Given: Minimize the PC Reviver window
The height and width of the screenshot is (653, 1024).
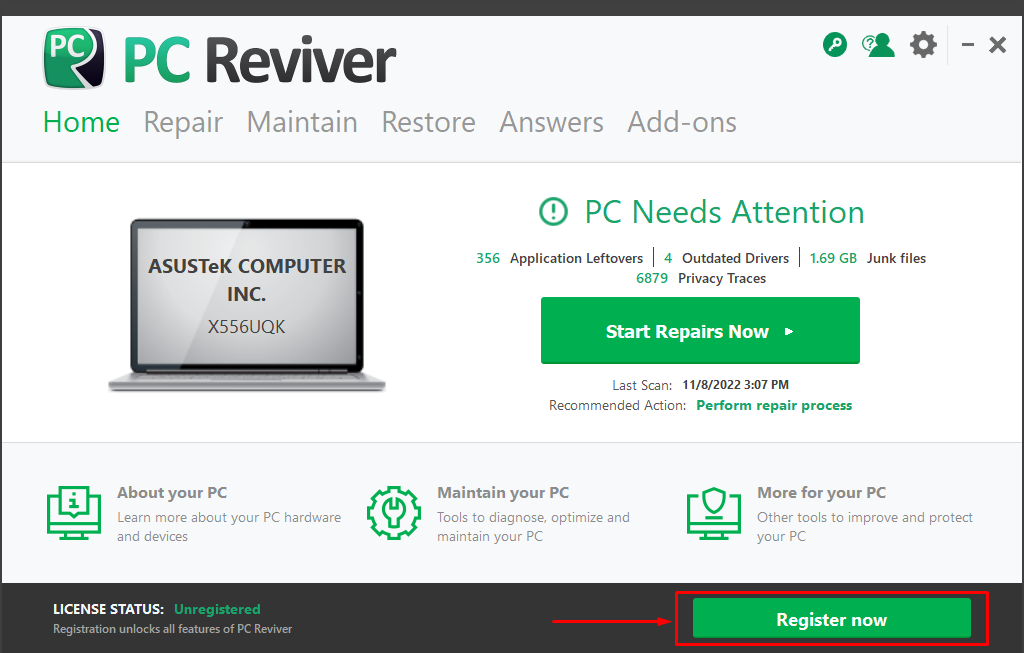Looking at the screenshot, I should (x=968, y=45).
